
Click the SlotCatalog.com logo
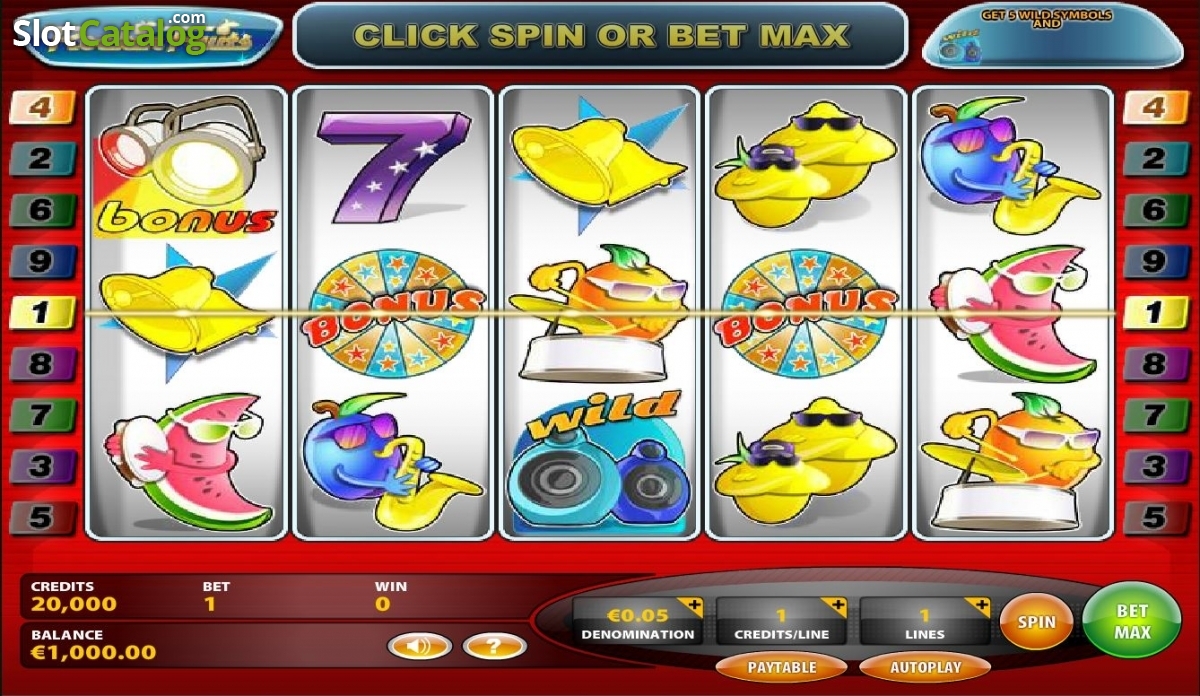[110, 34]
